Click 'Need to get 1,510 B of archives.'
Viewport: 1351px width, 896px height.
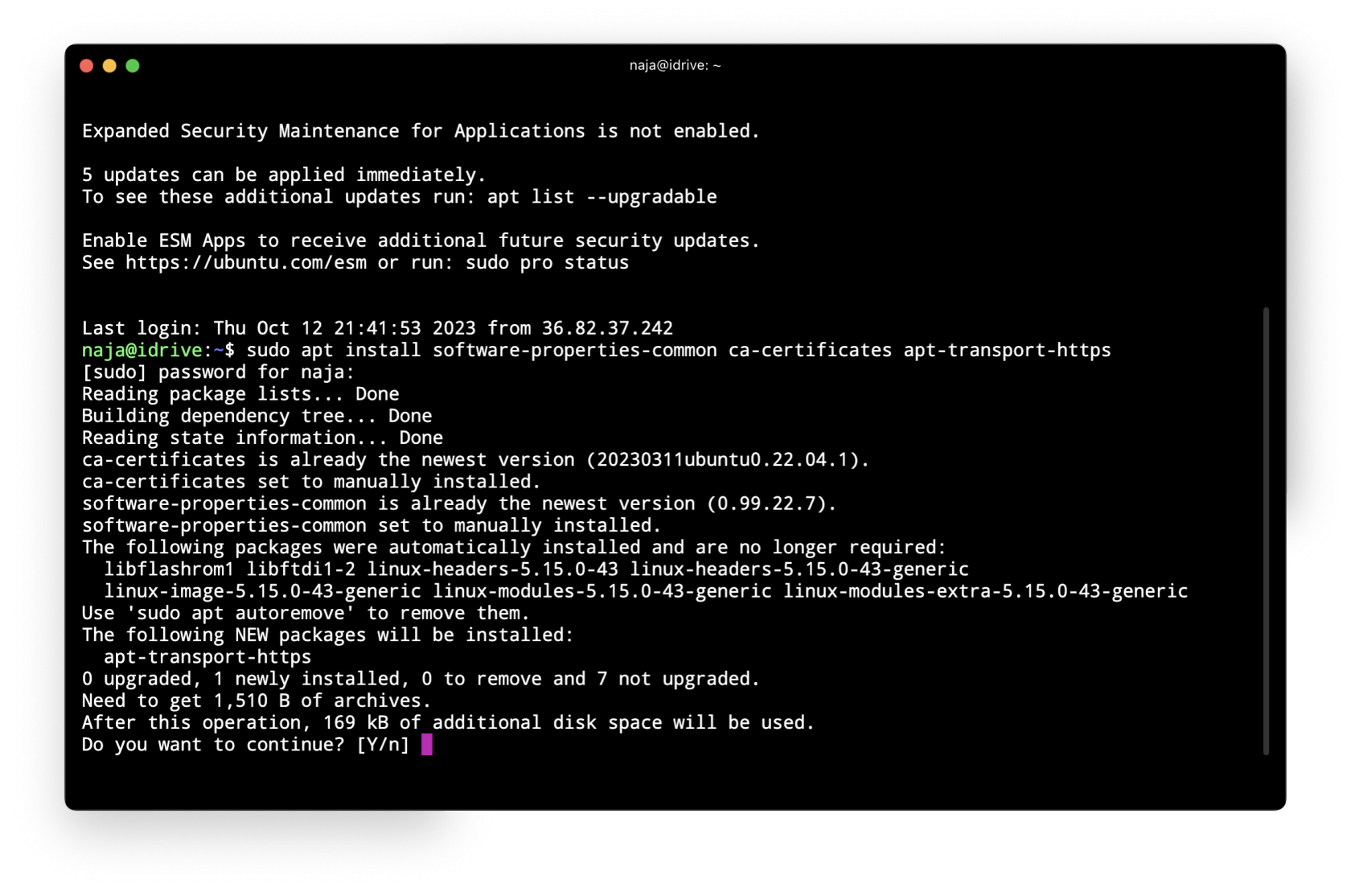coord(257,701)
